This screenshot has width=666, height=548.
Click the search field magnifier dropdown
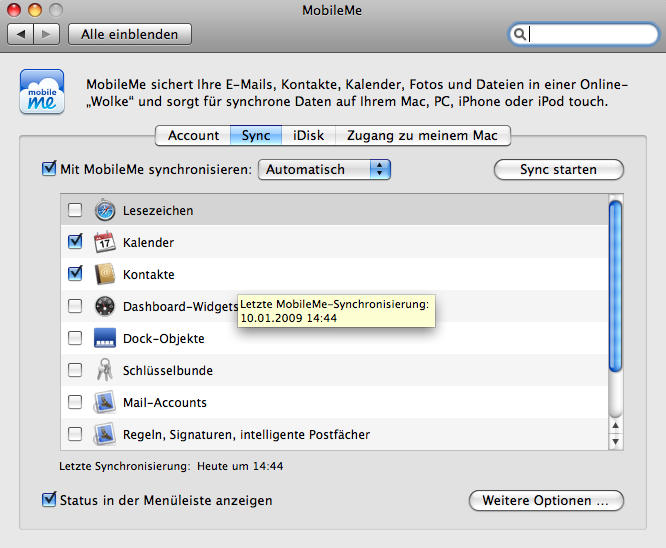[520, 34]
